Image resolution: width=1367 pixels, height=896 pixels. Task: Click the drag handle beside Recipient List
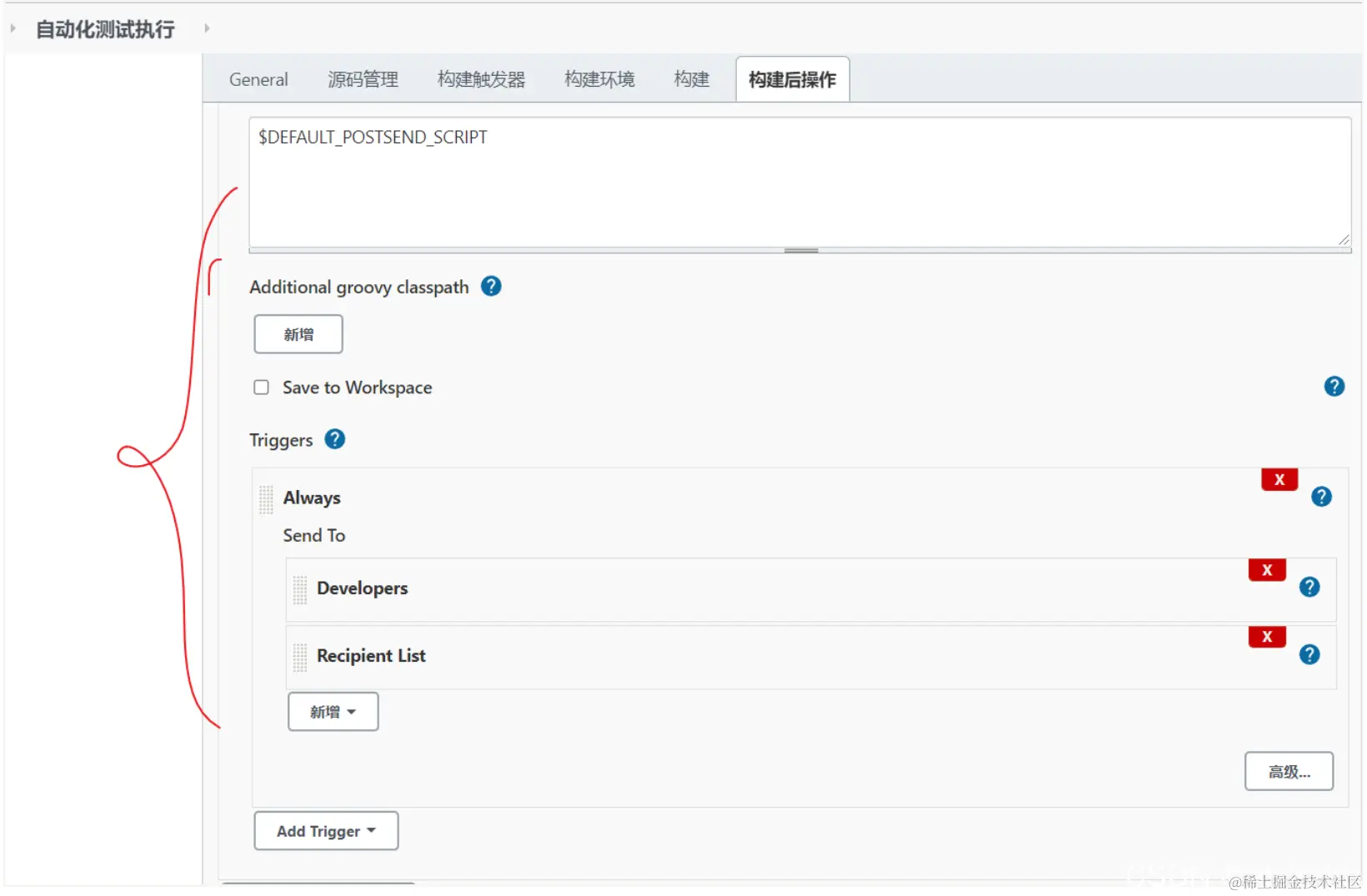pos(300,657)
